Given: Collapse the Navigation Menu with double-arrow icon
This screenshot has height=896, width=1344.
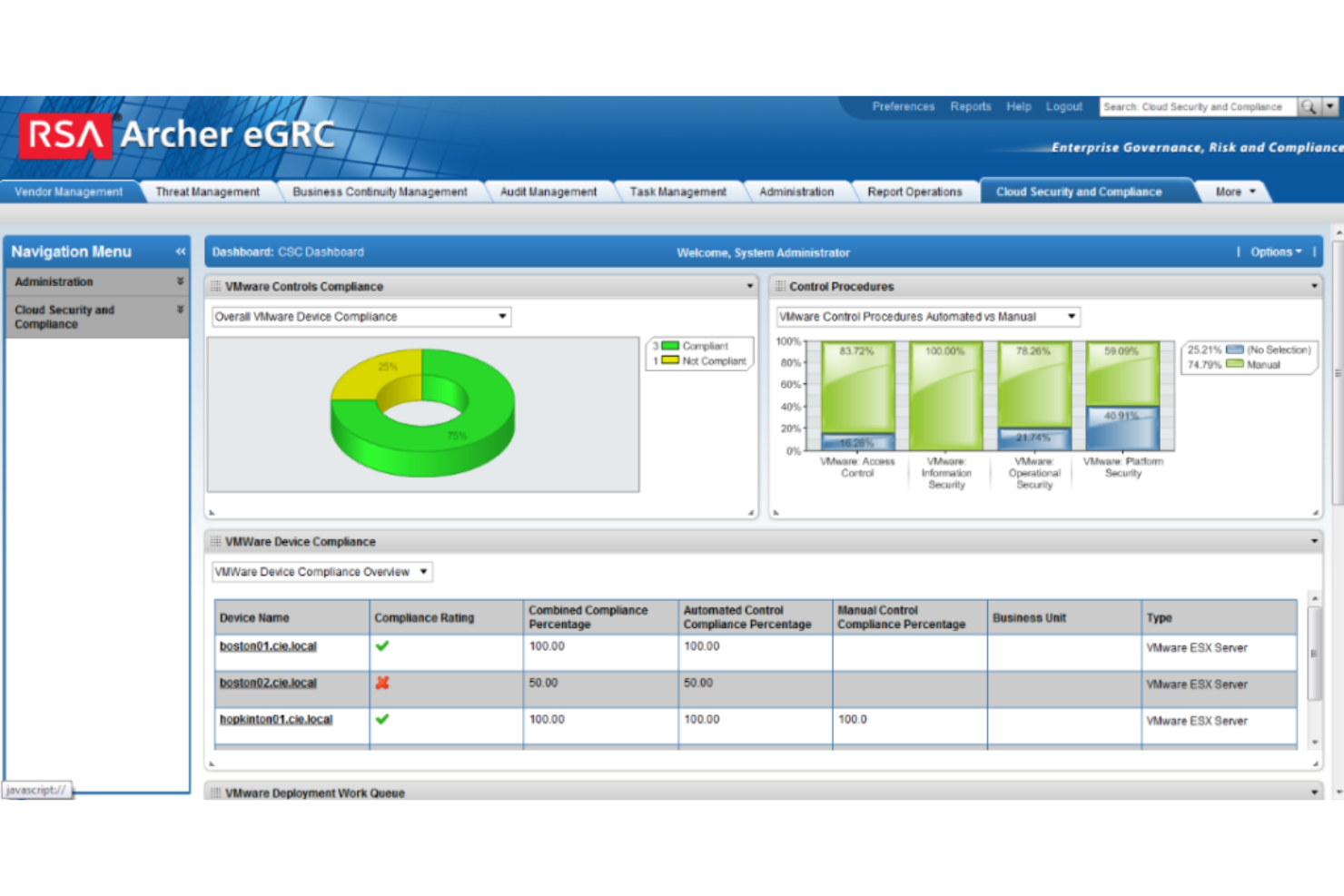Looking at the screenshot, I should click(x=180, y=251).
